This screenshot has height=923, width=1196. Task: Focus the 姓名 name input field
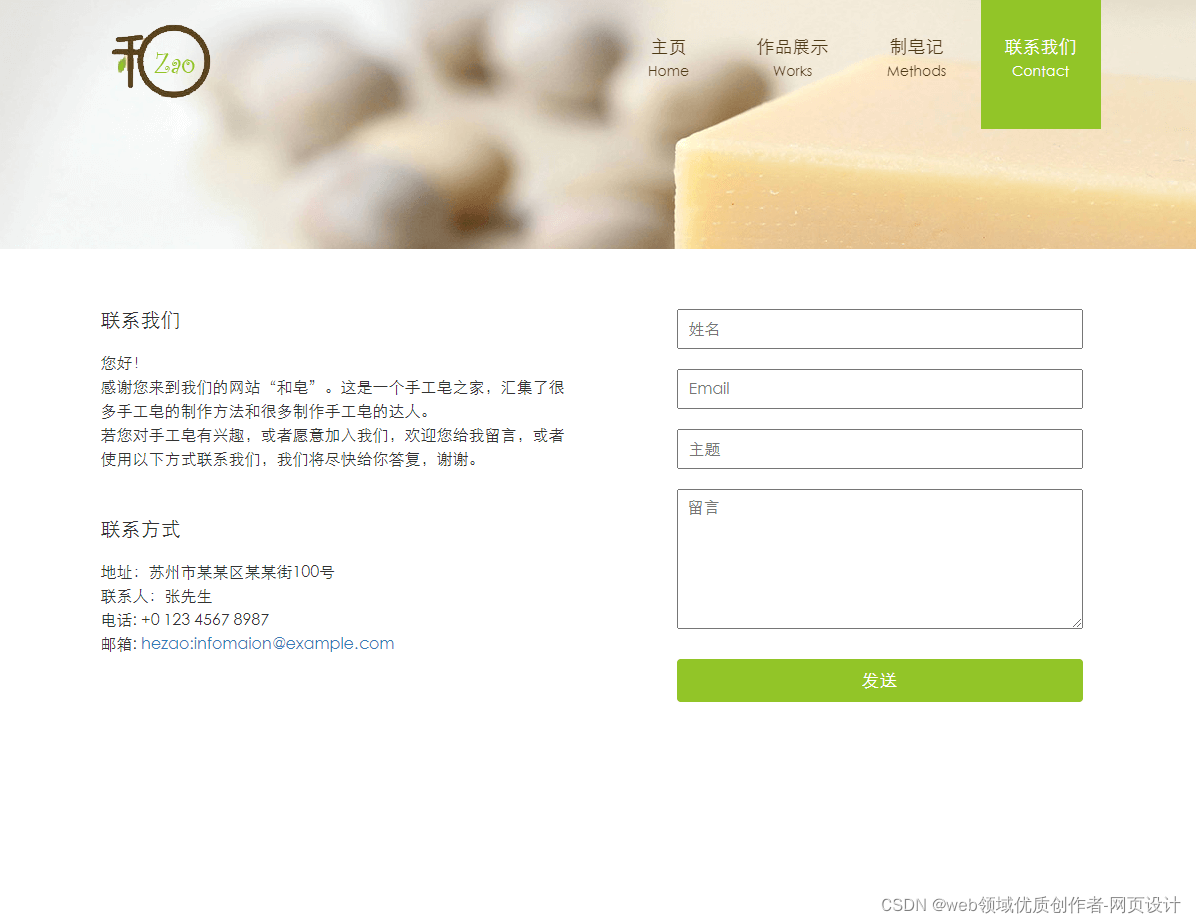(879, 329)
